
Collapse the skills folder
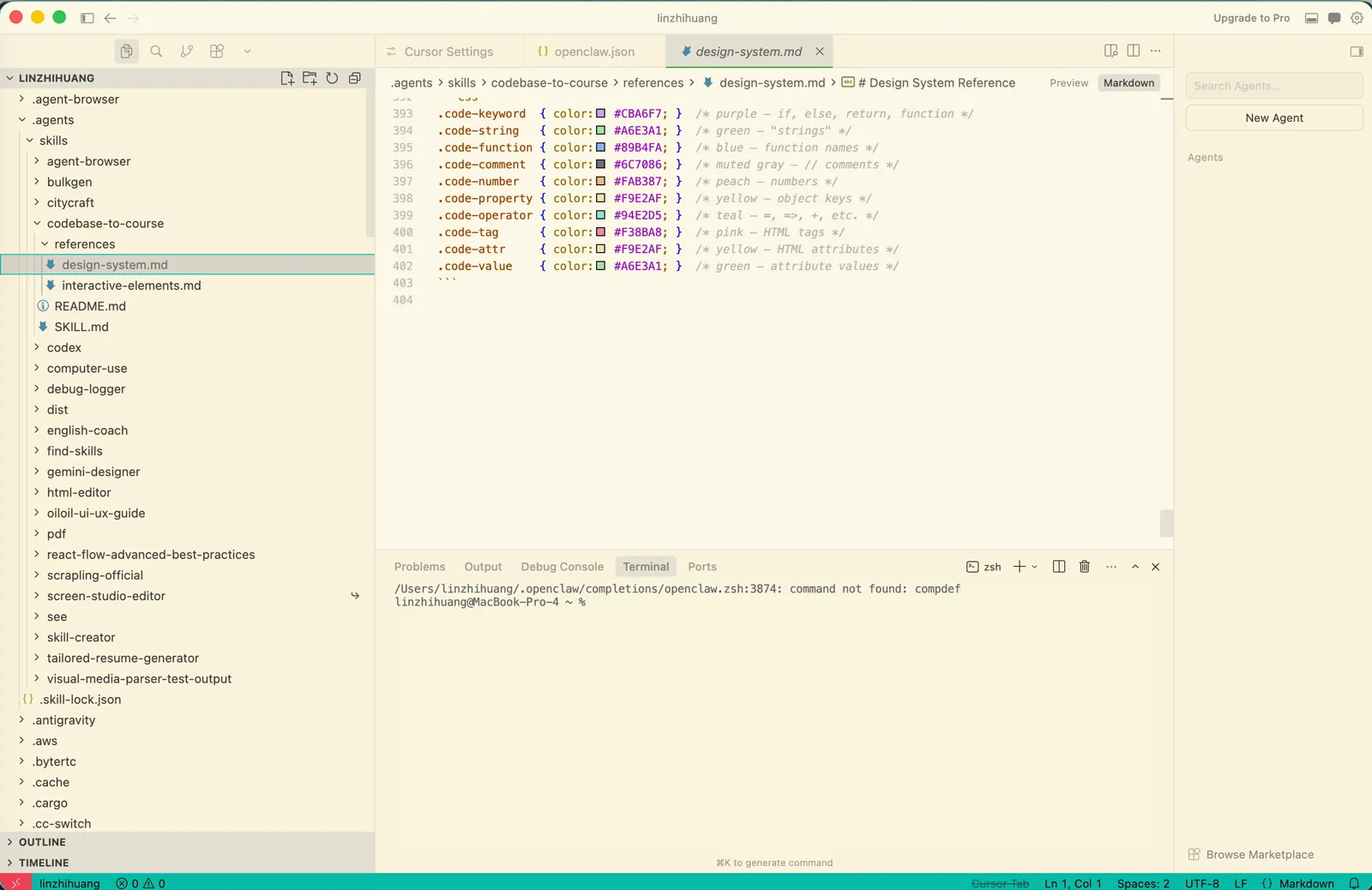pos(187,141)
